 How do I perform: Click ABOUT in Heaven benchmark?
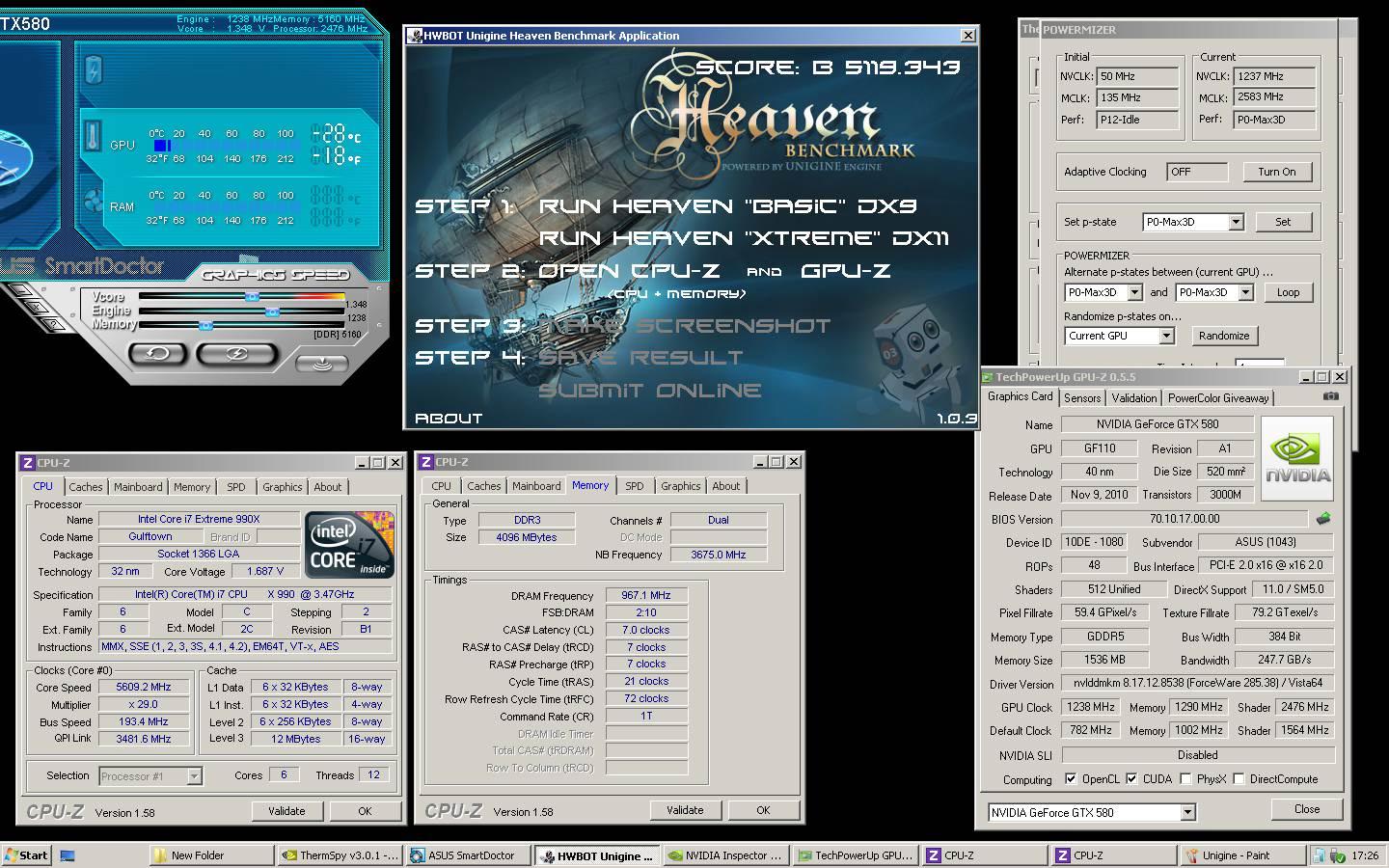click(x=449, y=418)
